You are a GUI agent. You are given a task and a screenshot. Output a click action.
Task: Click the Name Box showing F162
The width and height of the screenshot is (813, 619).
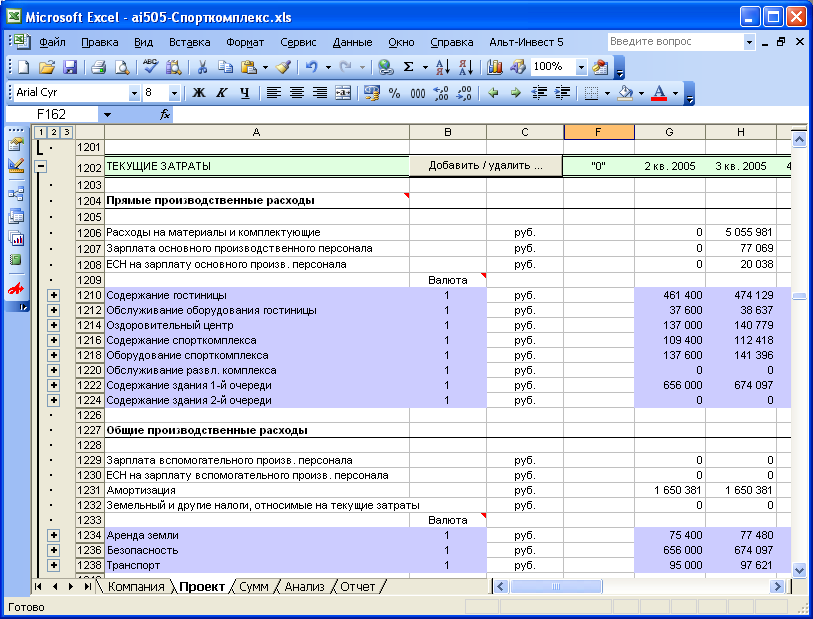click(52, 114)
